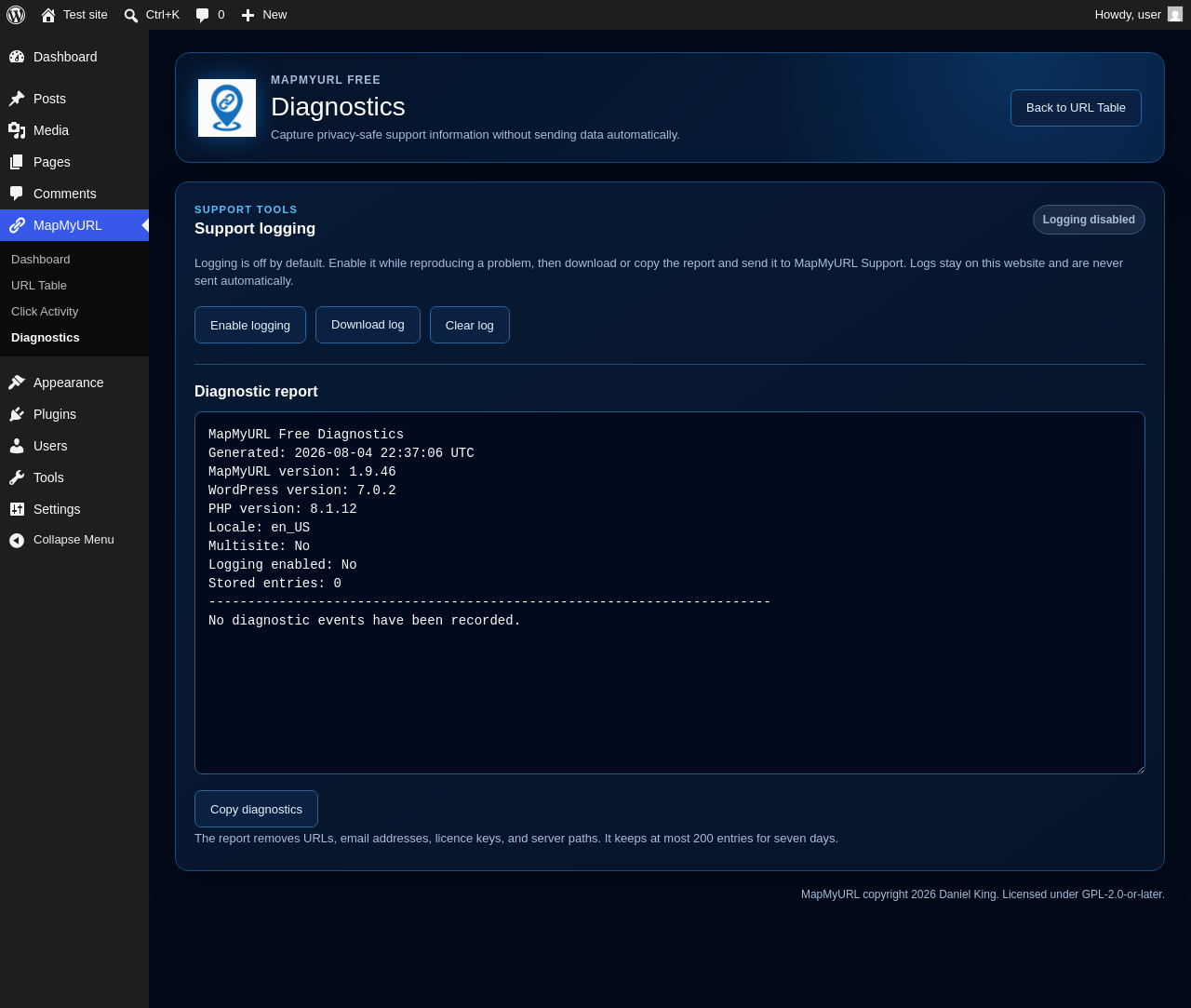
Task: Open the Settings menu label
Action: click(x=57, y=509)
